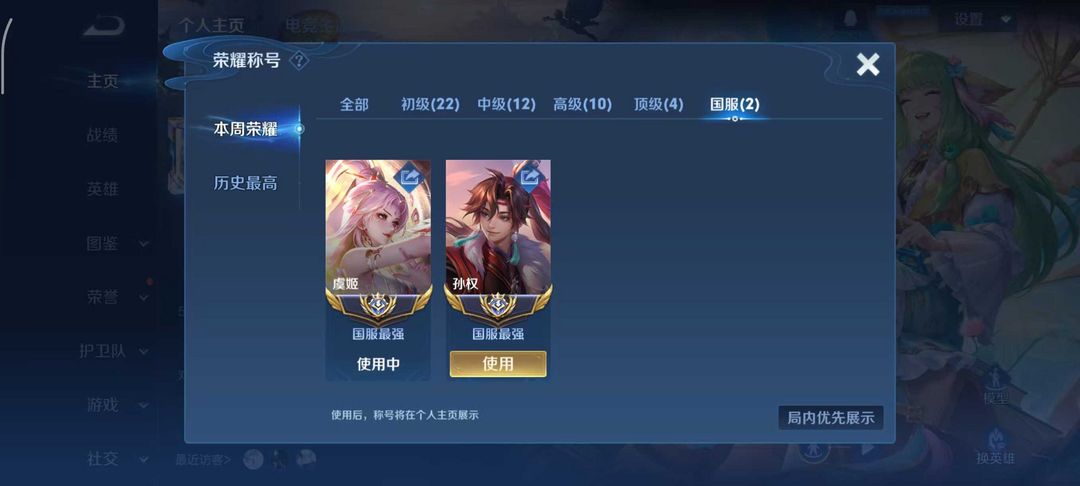Open the help question mark beside 荣耀称号
Screen dimensions: 1080x486
point(298,61)
